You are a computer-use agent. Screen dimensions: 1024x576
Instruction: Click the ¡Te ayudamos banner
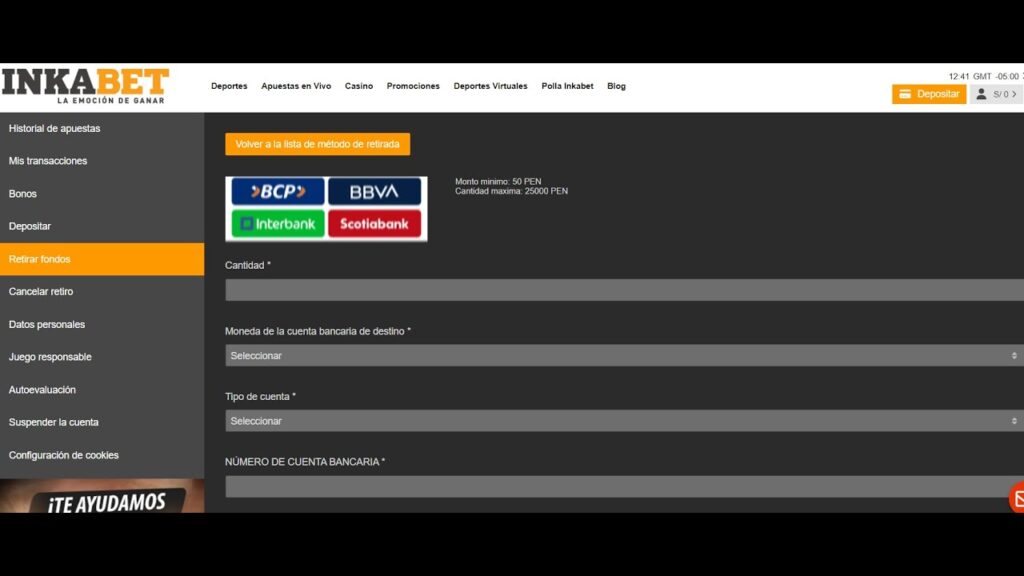[102, 496]
